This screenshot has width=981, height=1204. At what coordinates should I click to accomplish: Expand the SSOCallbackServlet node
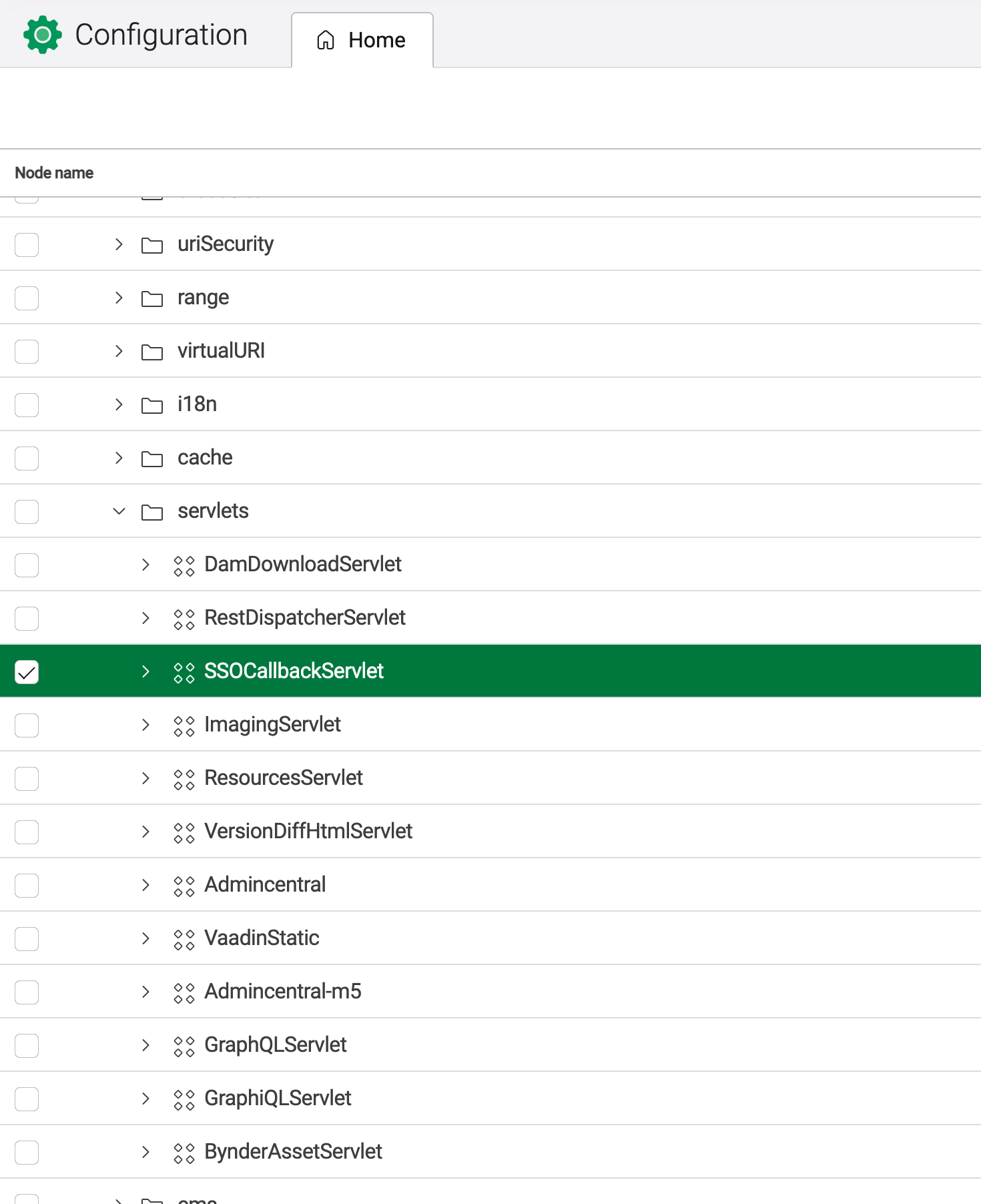(145, 671)
